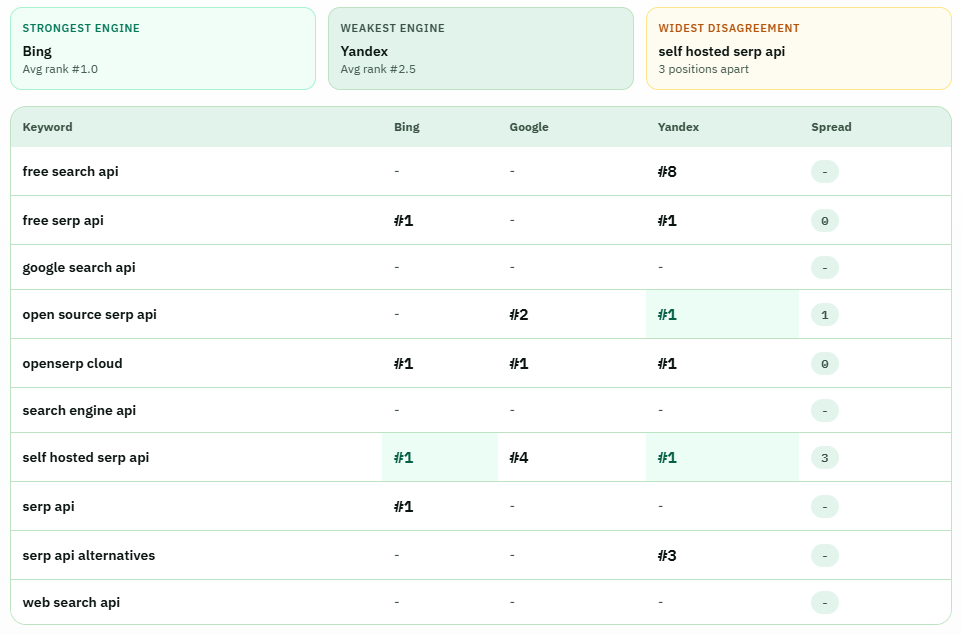Click spread badge 0 for openserp cloud
This screenshot has height=635, width=961.
824,363
